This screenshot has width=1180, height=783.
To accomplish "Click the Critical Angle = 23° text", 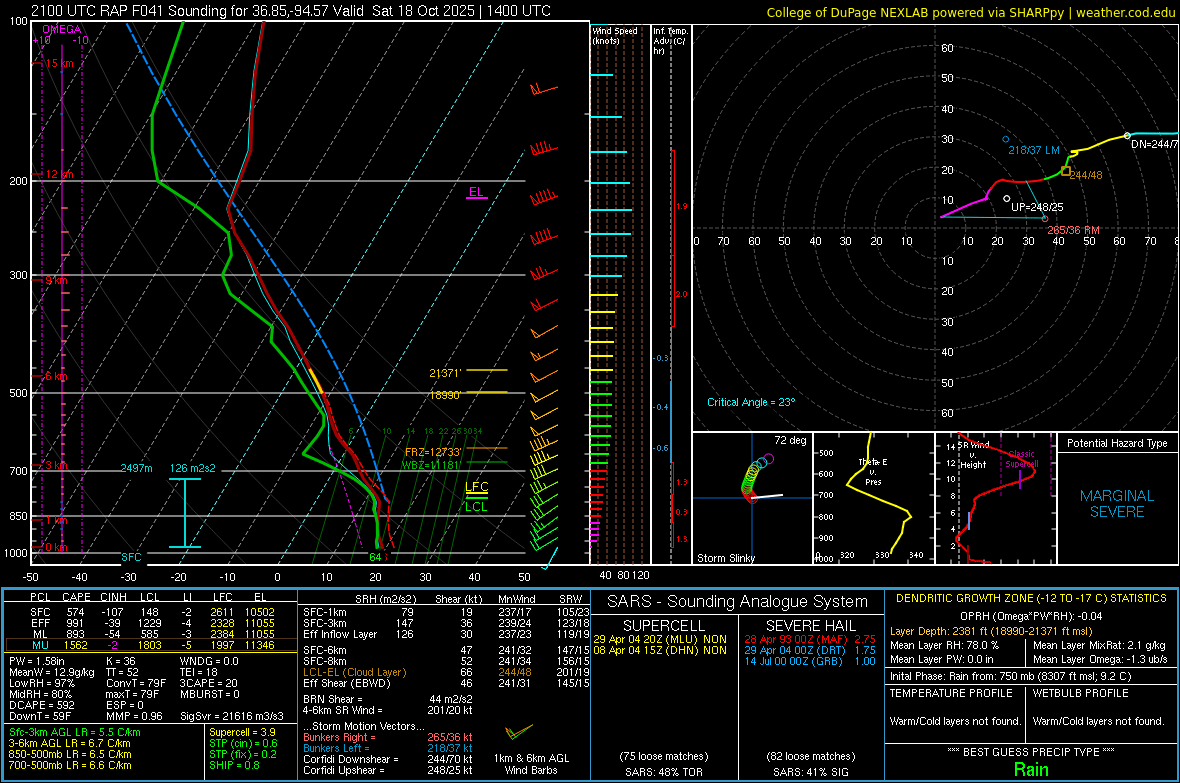I will 751,402.
